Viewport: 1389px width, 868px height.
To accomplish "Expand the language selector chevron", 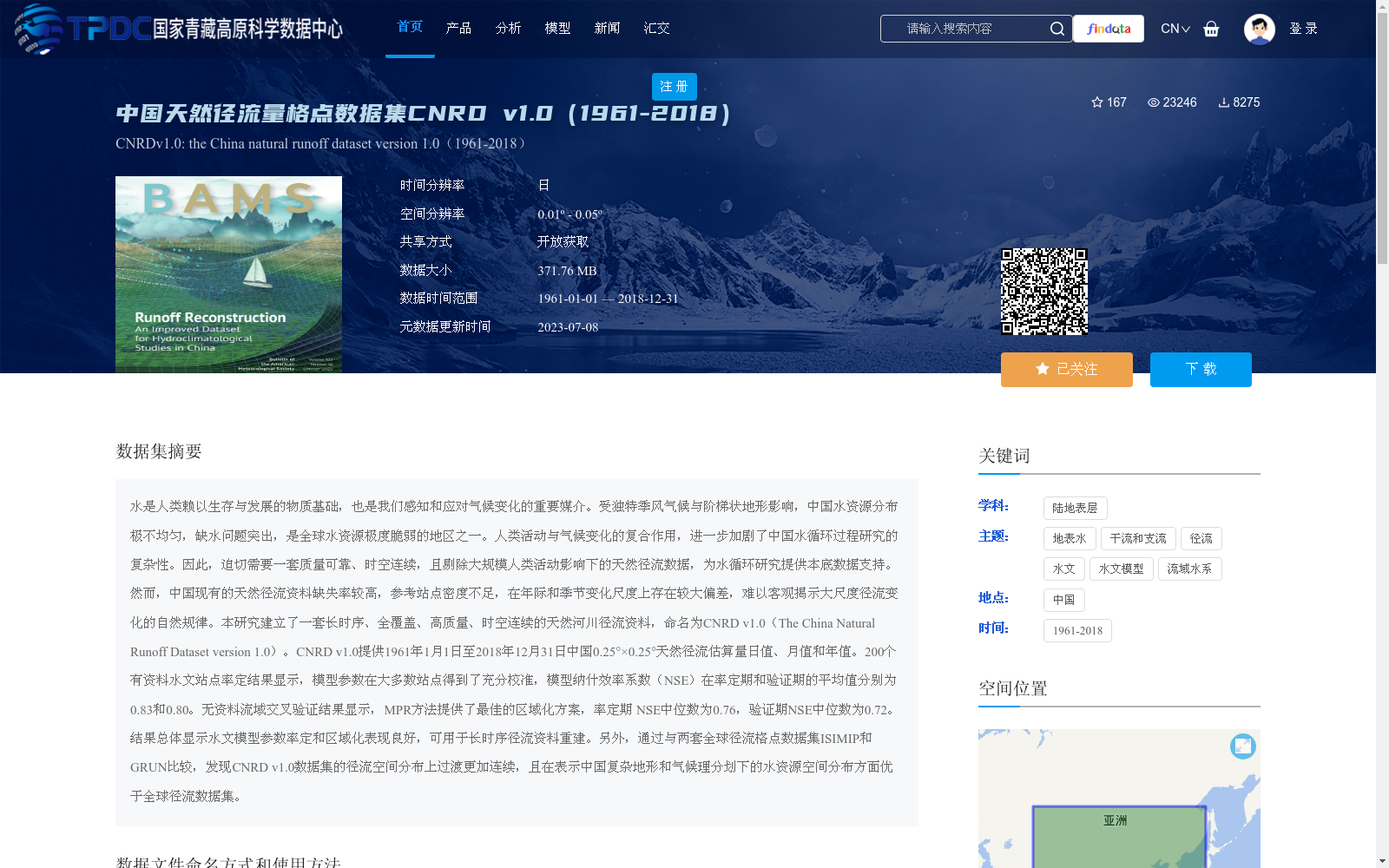I will [x=1185, y=30].
